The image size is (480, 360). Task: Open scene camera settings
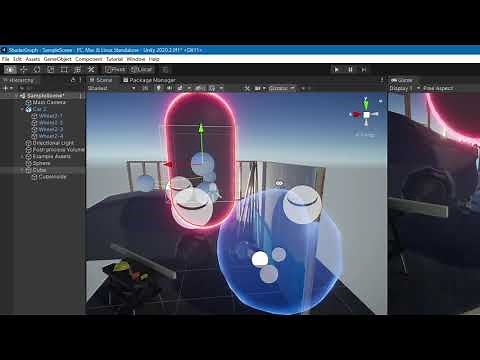point(257,88)
